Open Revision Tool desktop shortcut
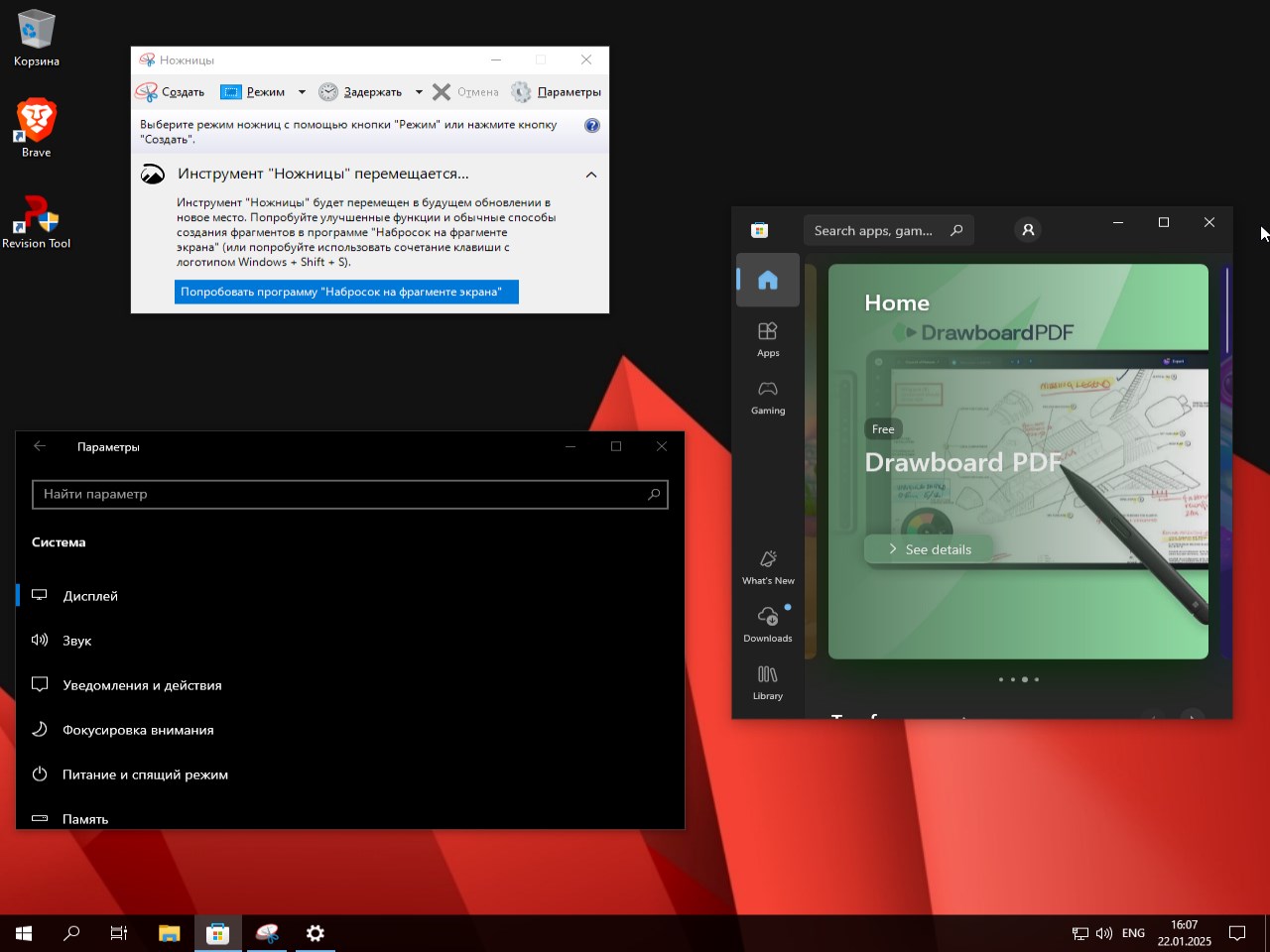 pyautogui.click(x=37, y=221)
